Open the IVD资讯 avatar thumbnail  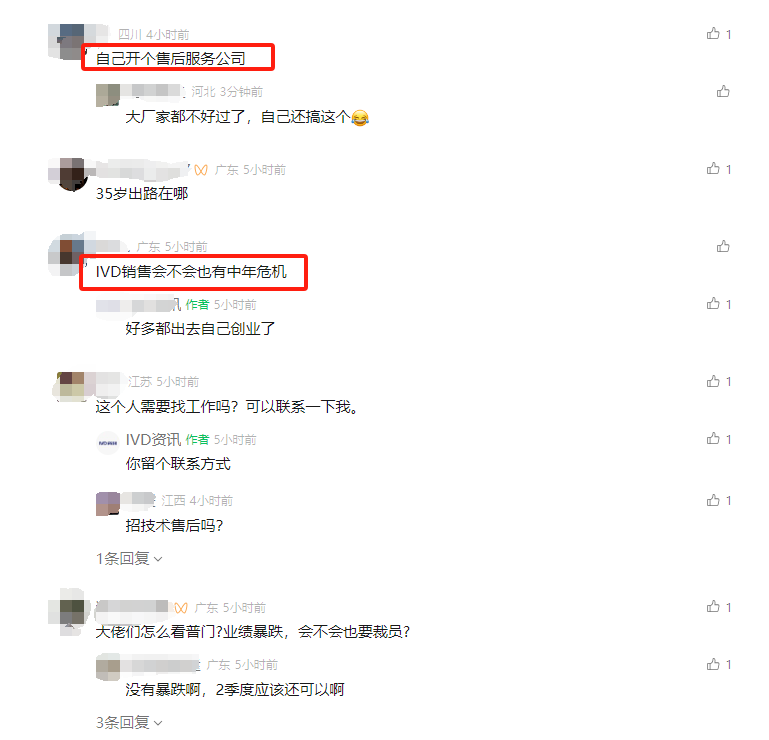(x=108, y=443)
